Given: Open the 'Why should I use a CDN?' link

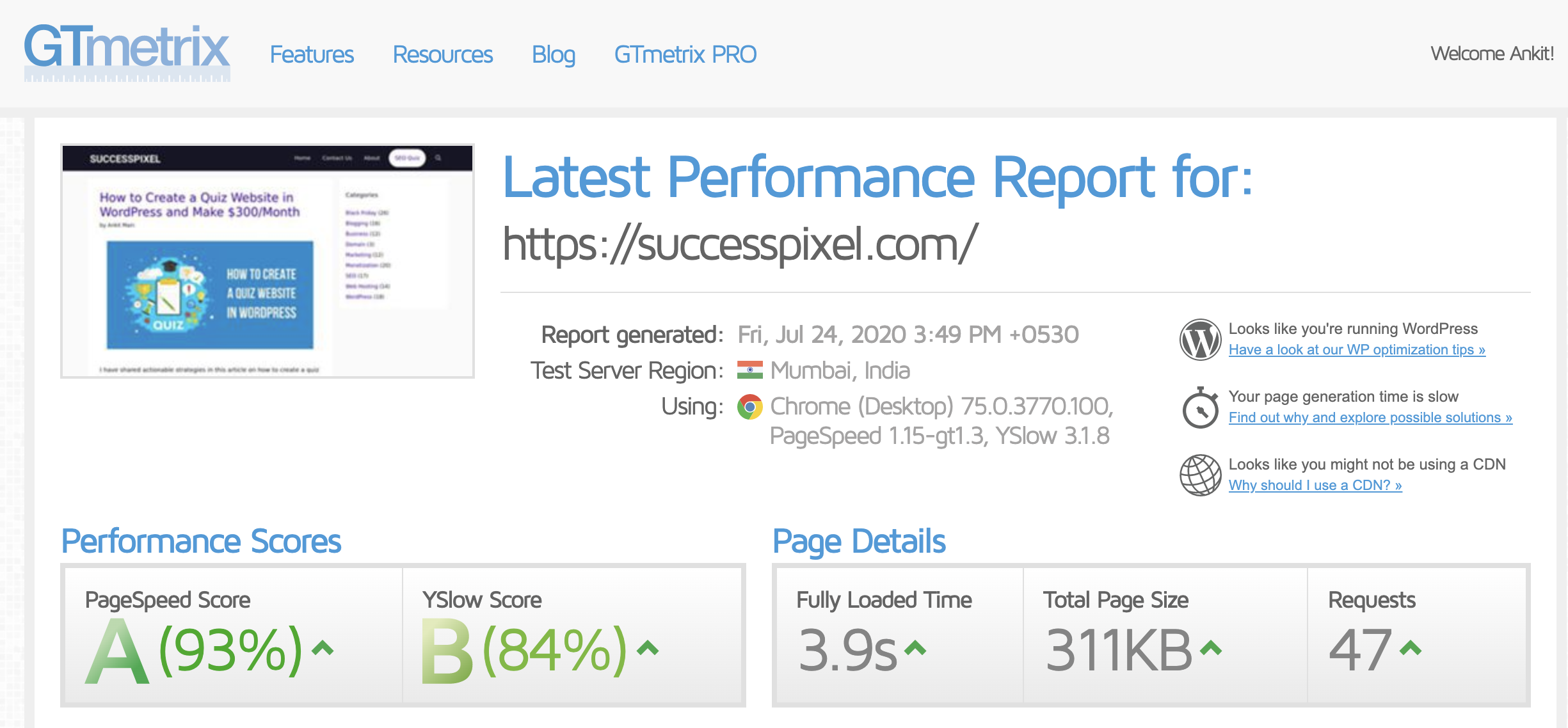Looking at the screenshot, I should click(x=1315, y=486).
